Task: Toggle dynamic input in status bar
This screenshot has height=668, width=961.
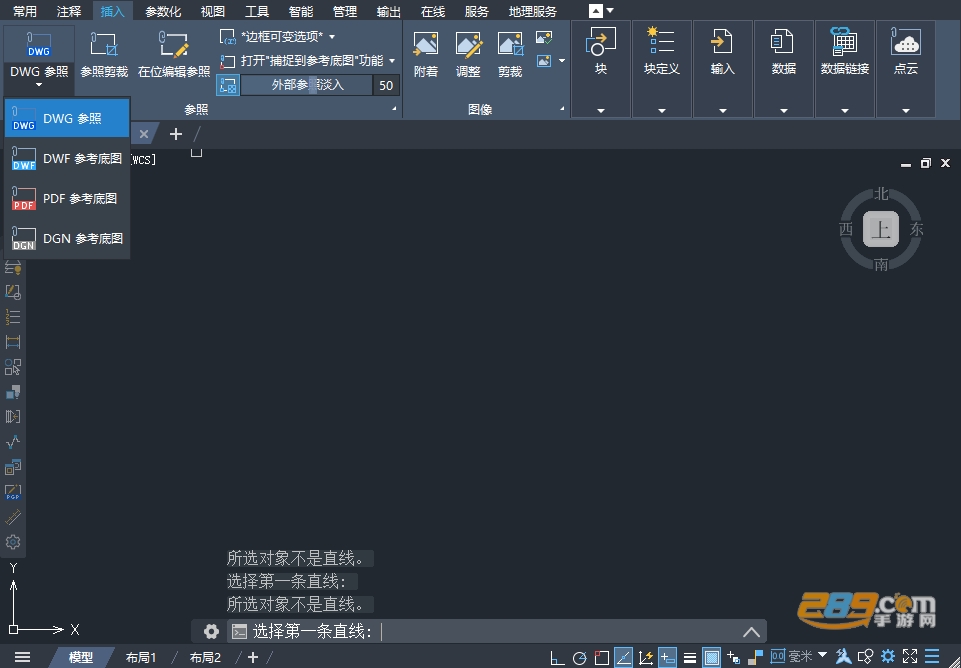Action: tap(667, 658)
